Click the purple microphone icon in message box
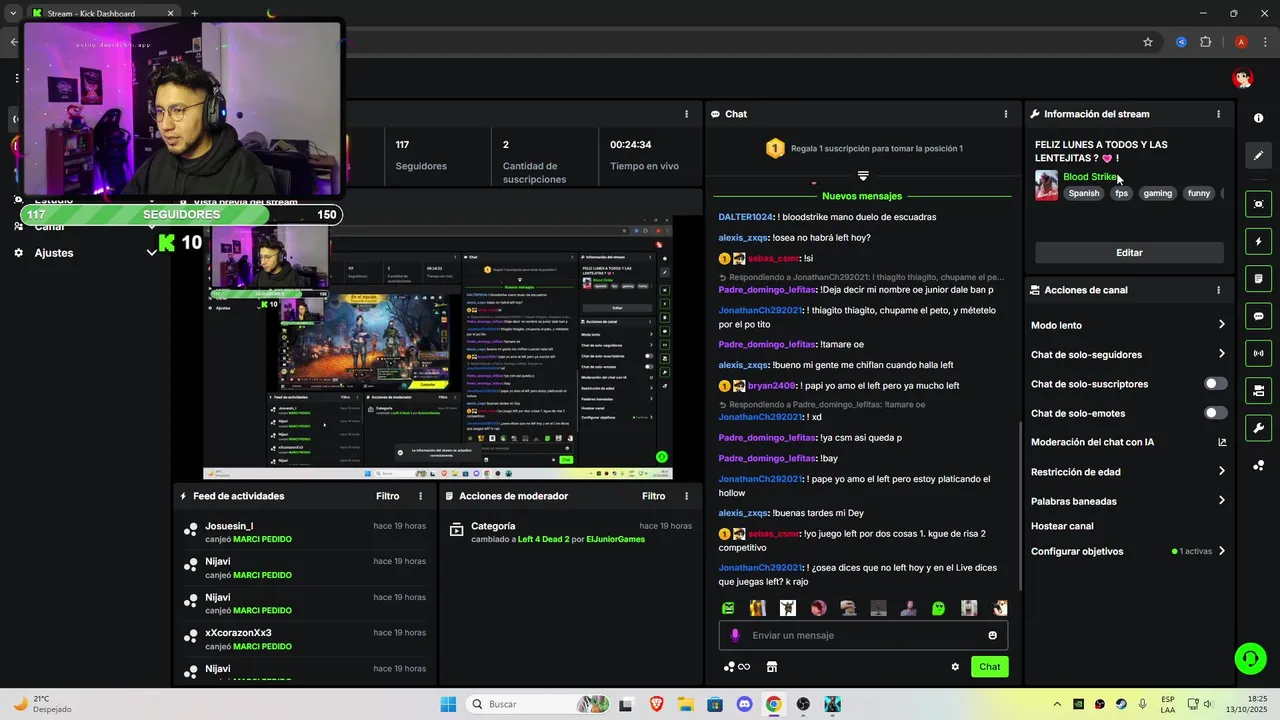1280x720 pixels. [735, 635]
